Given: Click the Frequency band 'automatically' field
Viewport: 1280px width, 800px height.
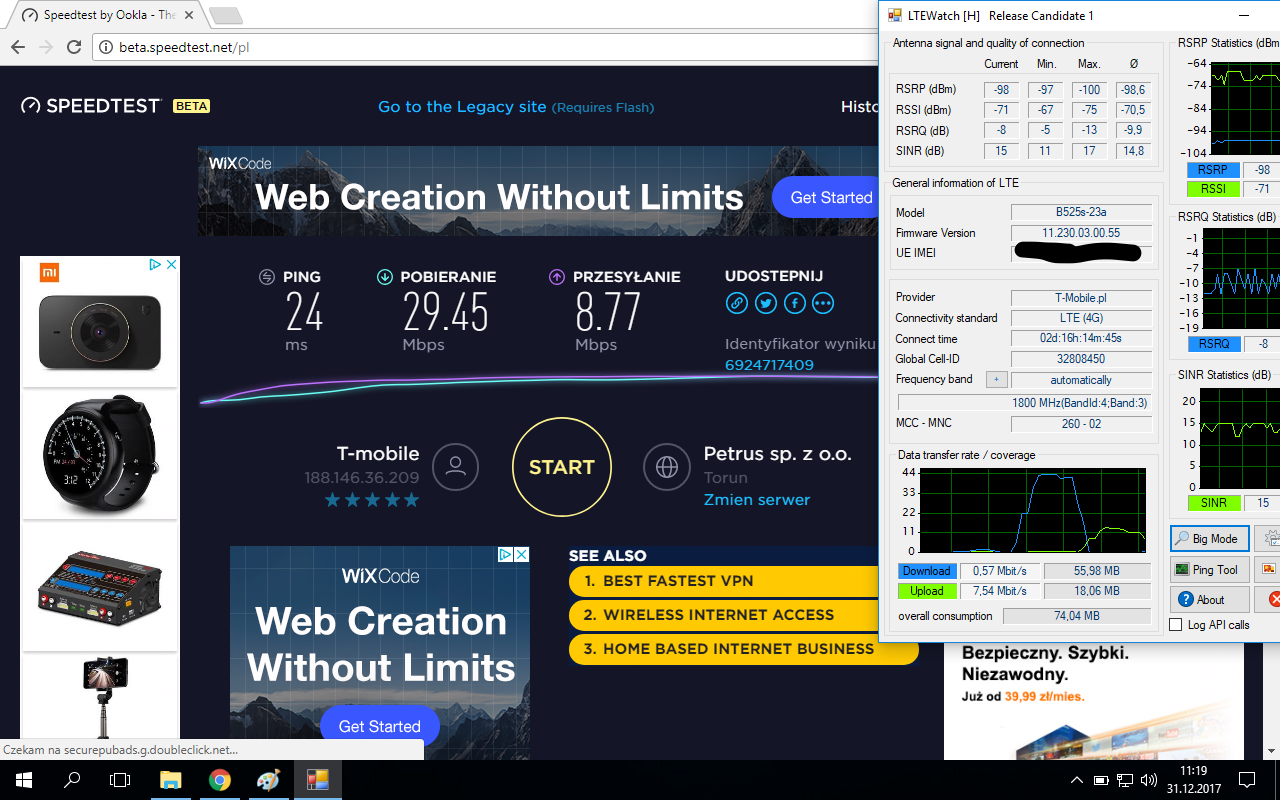Looking at the screenshot, I should pyautogui.click(x=1081, y=380).
